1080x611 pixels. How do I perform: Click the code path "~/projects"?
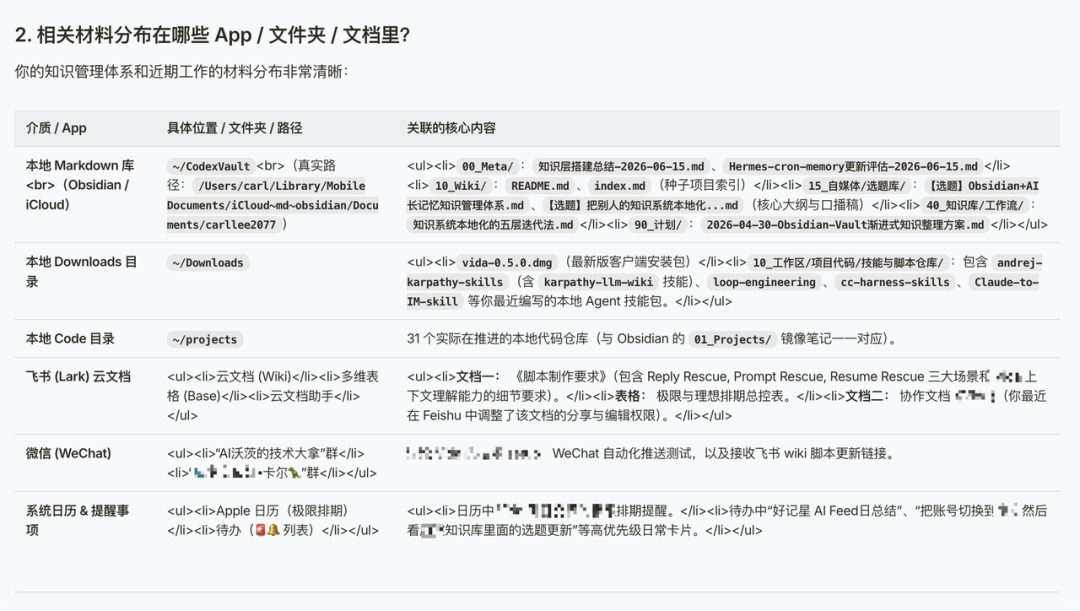[205, 339]
